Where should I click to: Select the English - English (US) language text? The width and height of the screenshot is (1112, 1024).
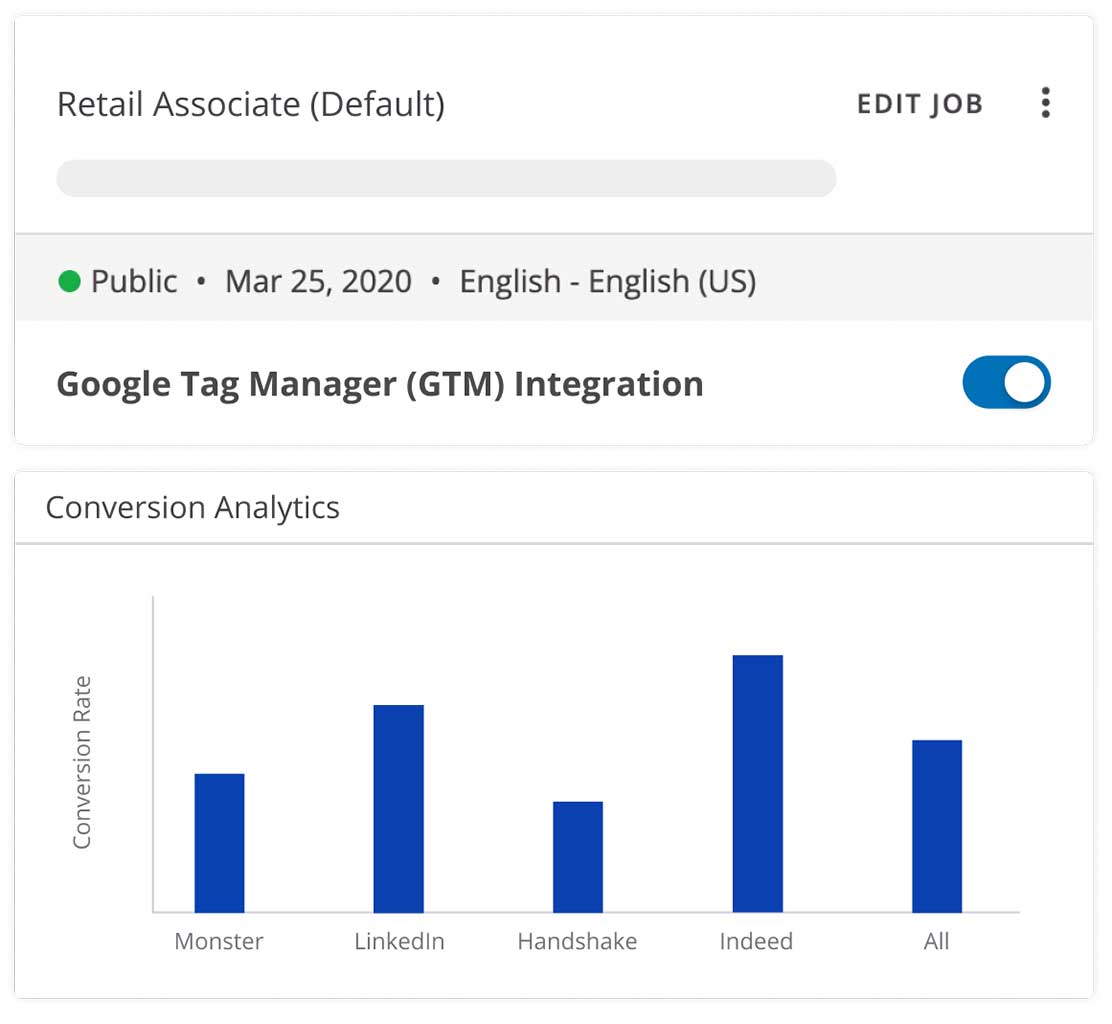coord(607,282)
